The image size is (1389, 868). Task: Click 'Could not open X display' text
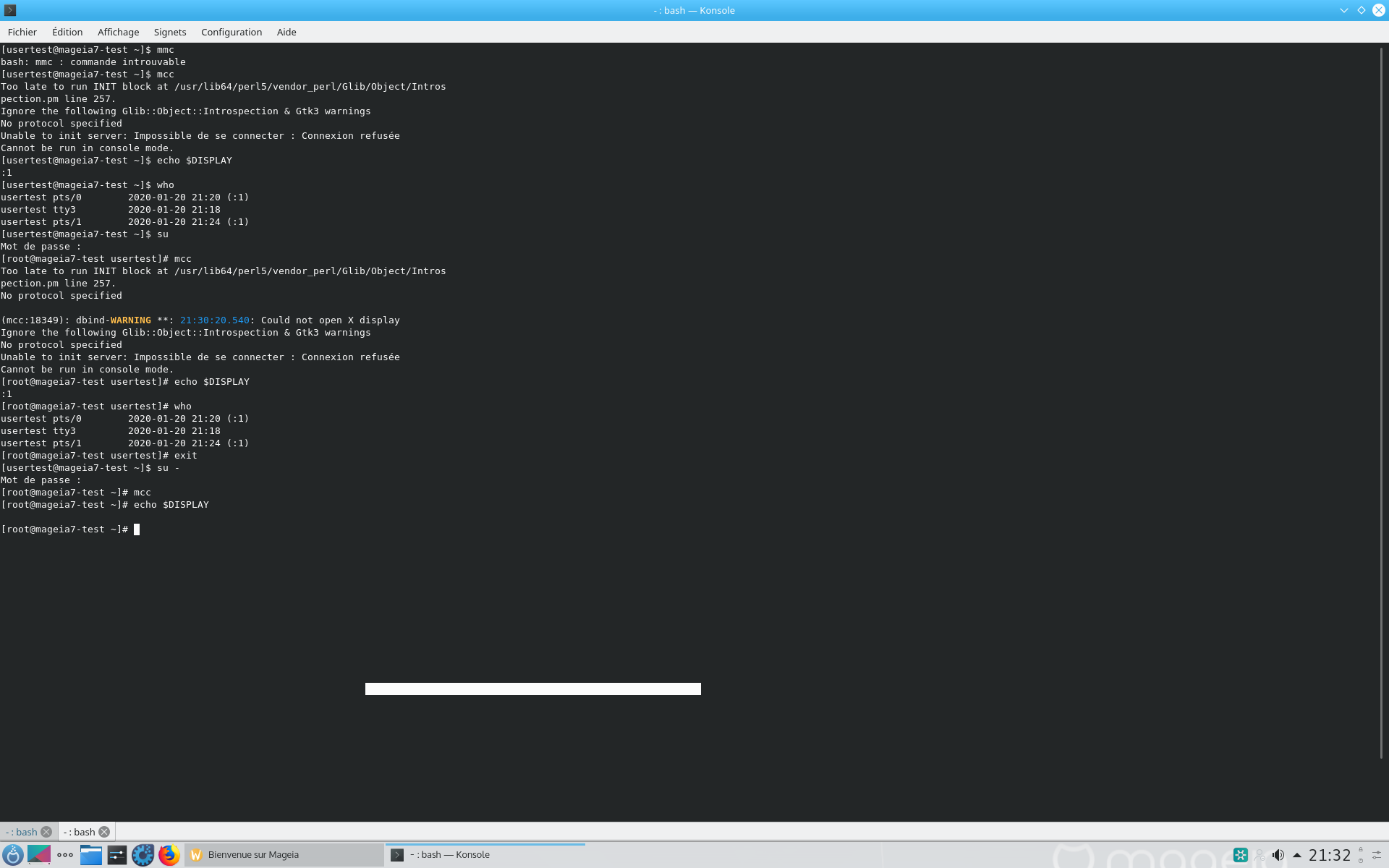click(331, 320)
